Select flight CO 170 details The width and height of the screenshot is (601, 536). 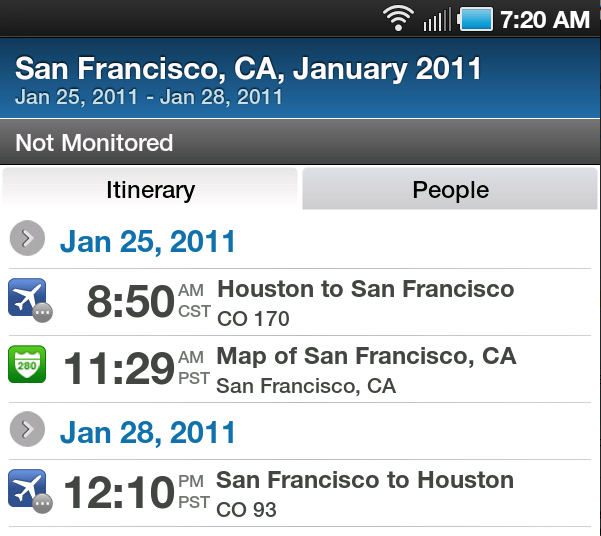[x=253, y=319]
